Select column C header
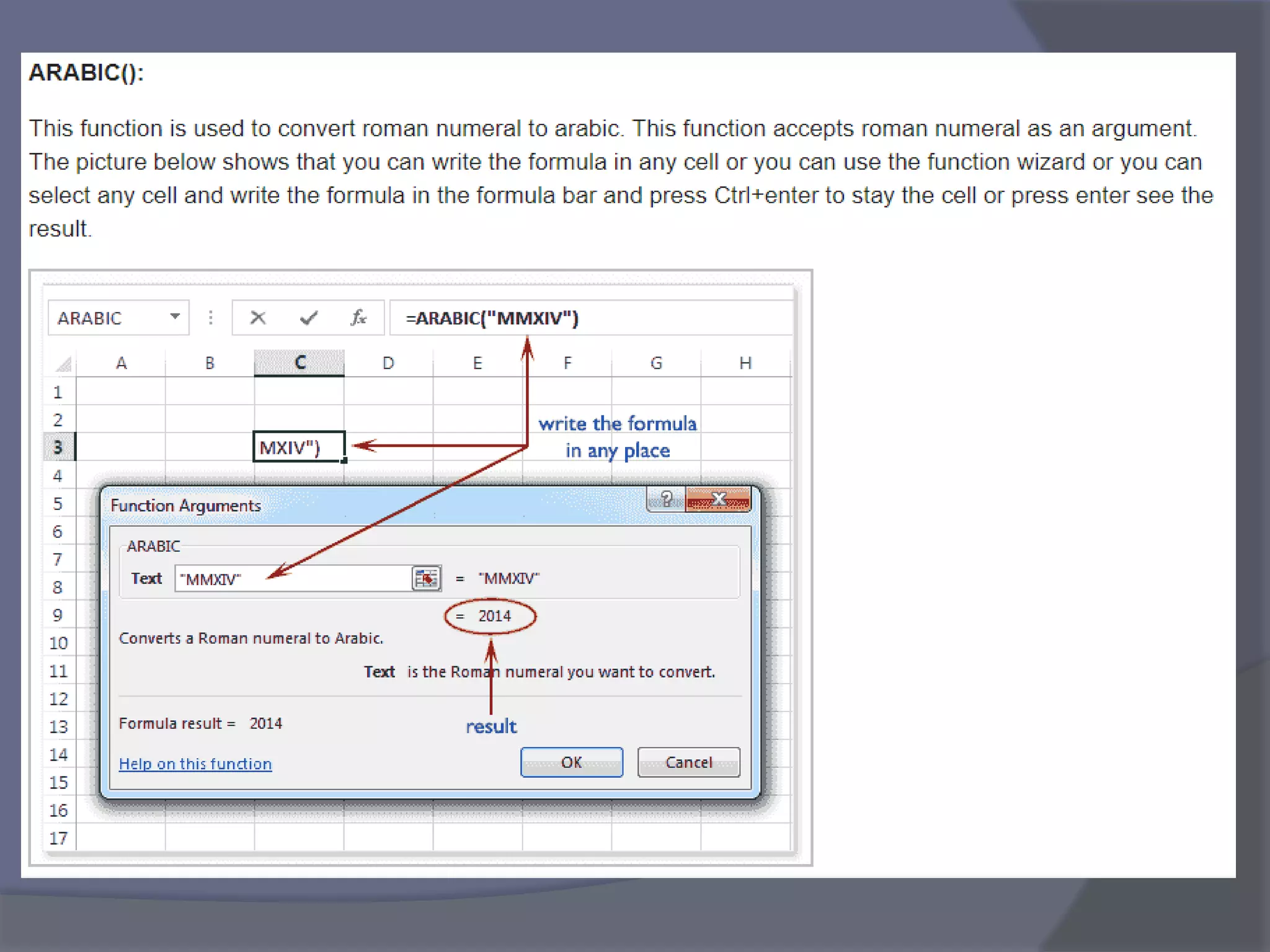 pos(300,363)
